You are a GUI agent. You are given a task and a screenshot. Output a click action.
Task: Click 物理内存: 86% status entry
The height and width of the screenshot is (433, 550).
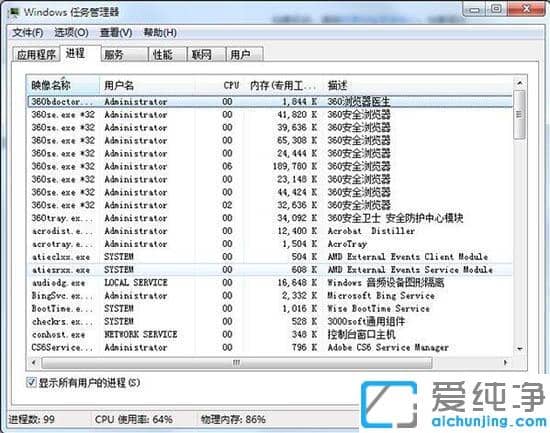point(233,419)
